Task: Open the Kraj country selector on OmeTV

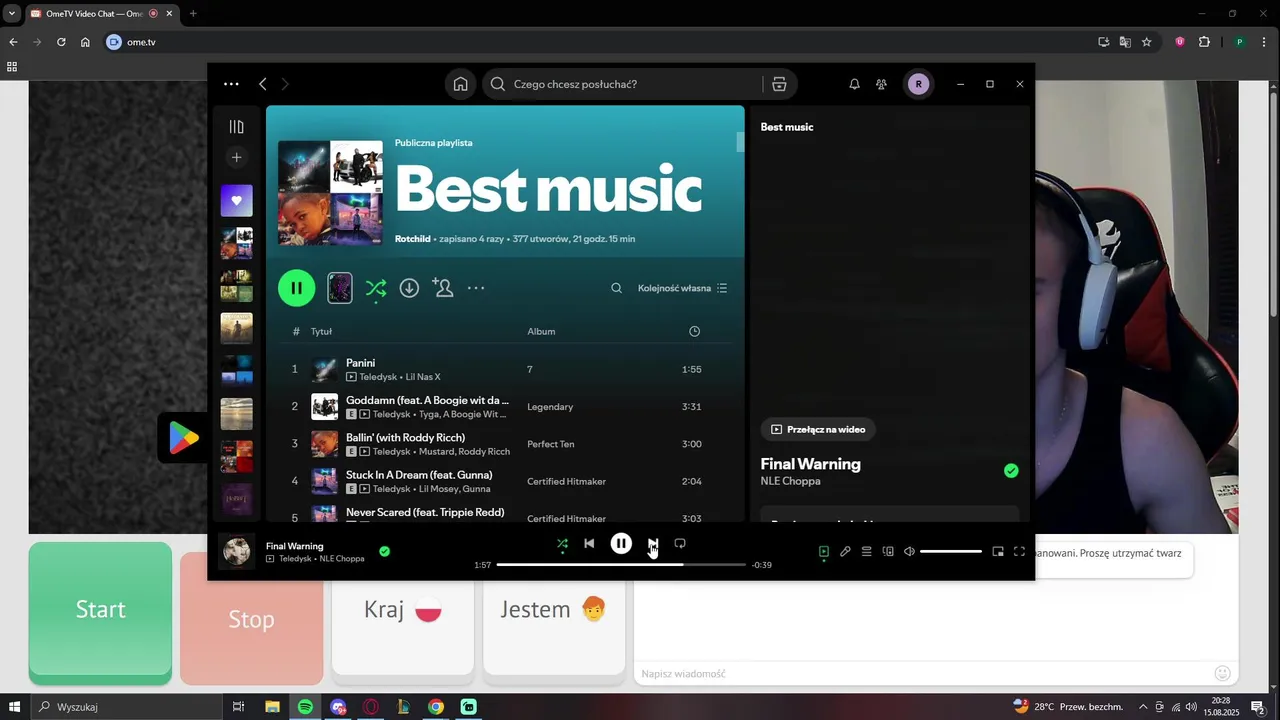Action: [x=403, y=610]
